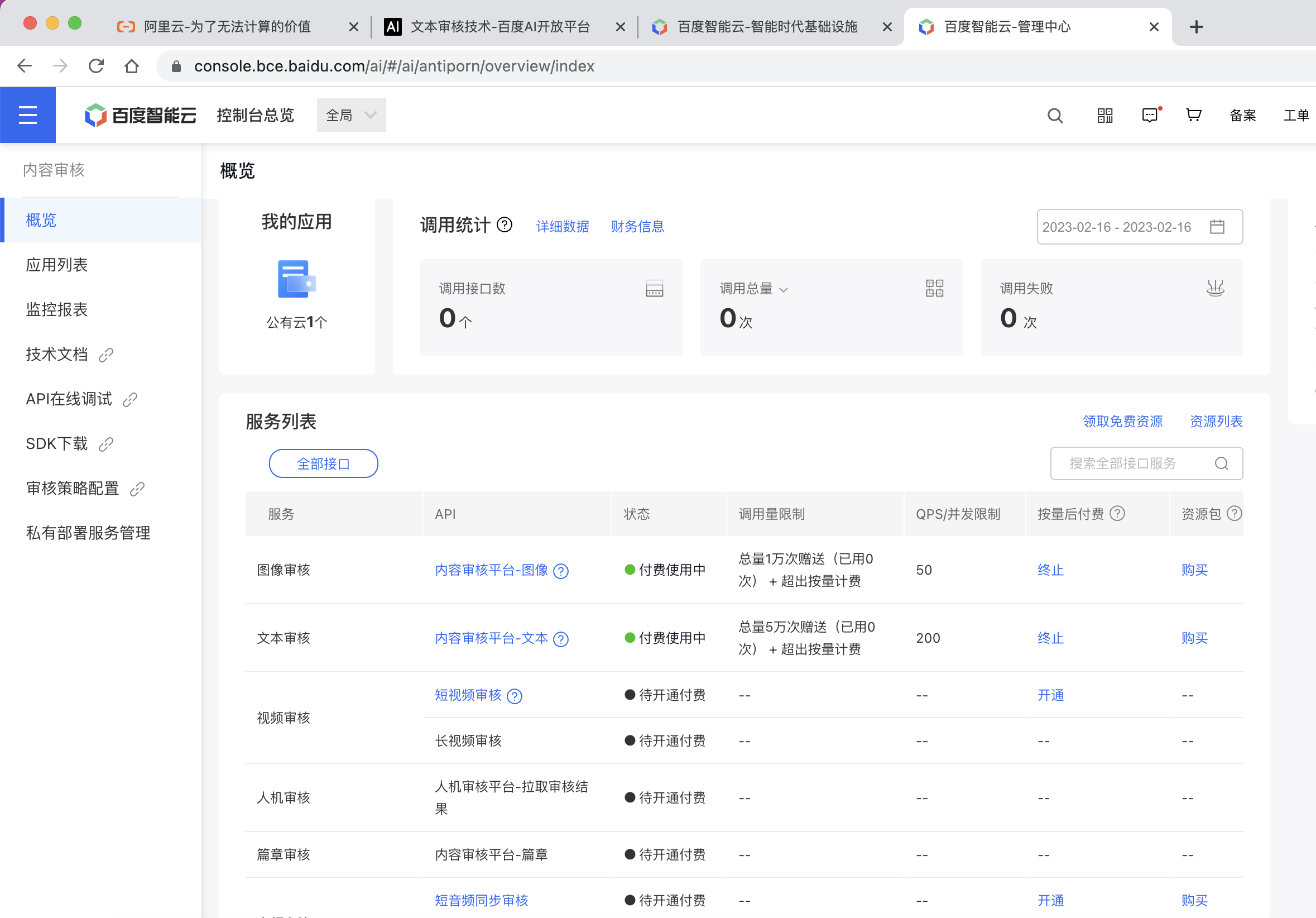Open the 资源列表 link

point(1216,422)
